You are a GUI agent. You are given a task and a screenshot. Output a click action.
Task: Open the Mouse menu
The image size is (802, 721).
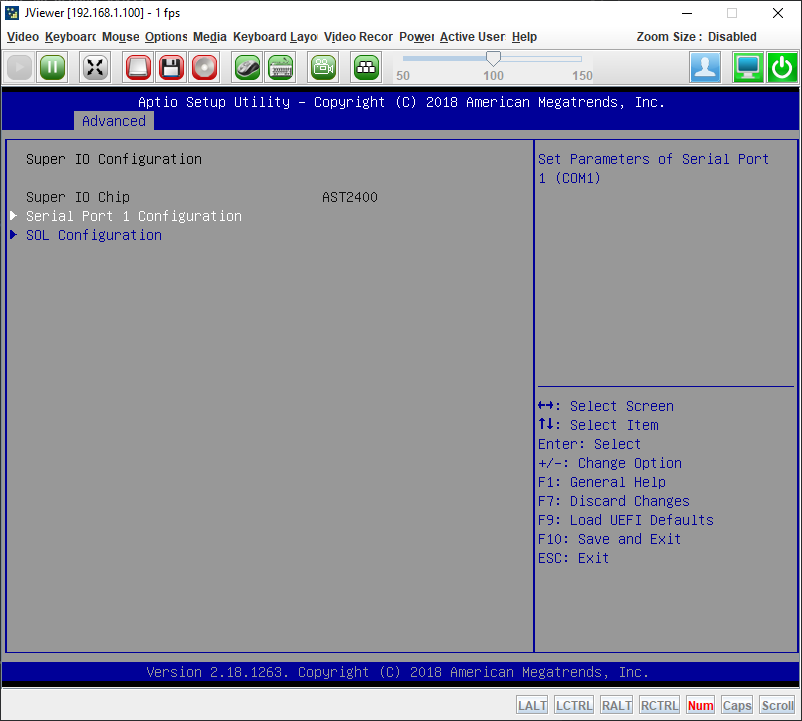pyautogui.click(x=121, y=37)
